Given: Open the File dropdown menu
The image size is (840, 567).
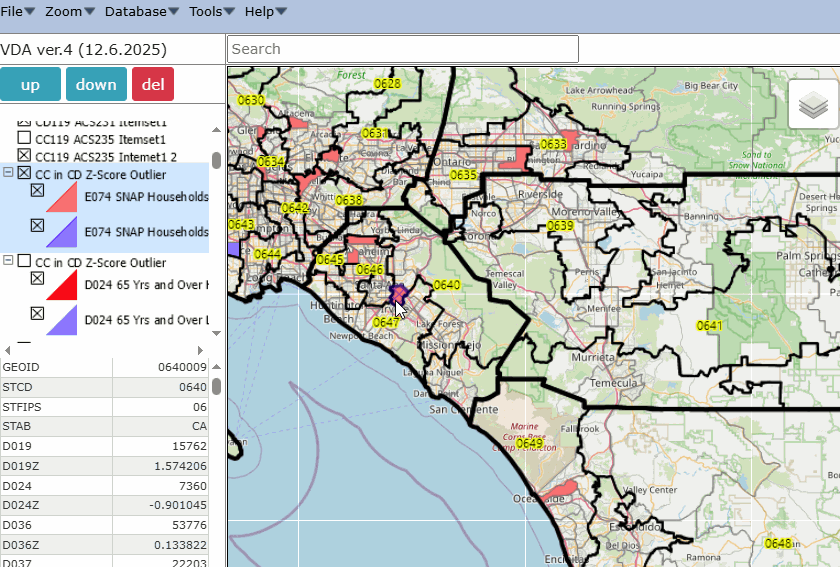Looking at the screenshot, I should point(18,11).
